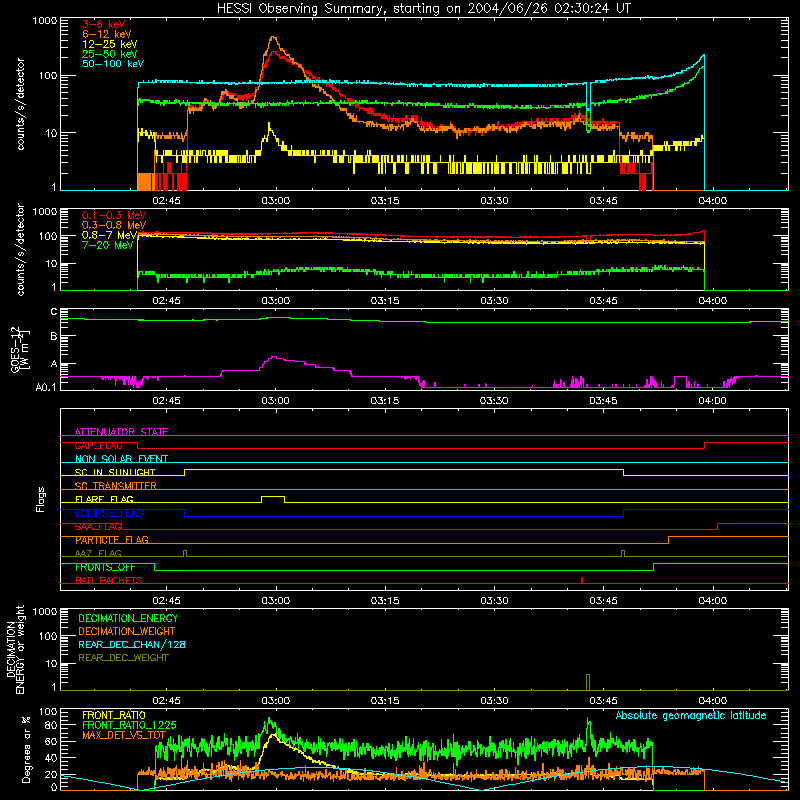This screenshot has width=800, height=800.
Task: Click the 04:00 tick label under the top plot
Action: pos(712,201)
